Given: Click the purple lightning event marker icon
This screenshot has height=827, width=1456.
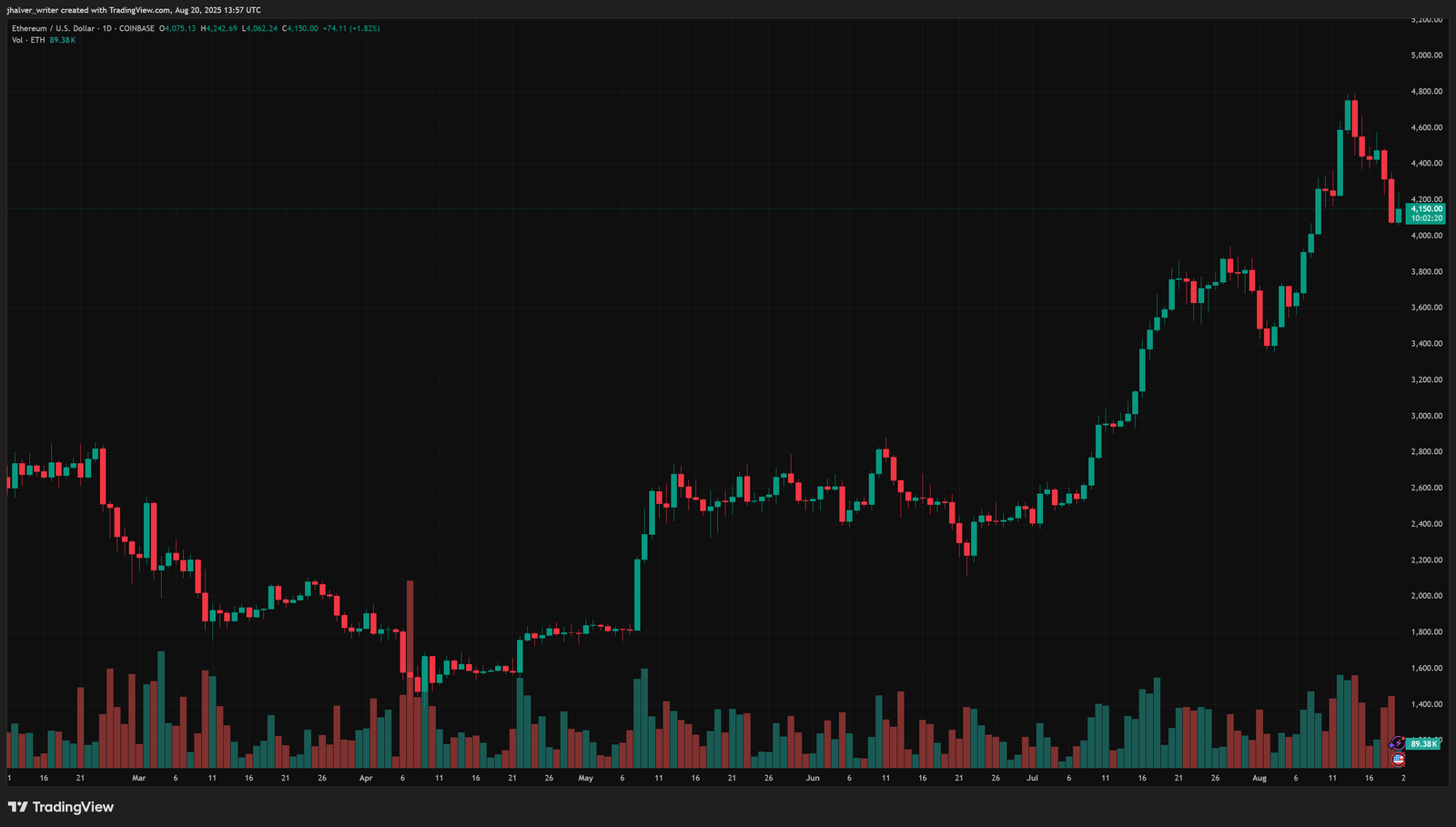Looking at the screenshot, I should (x=1399, y=742).
